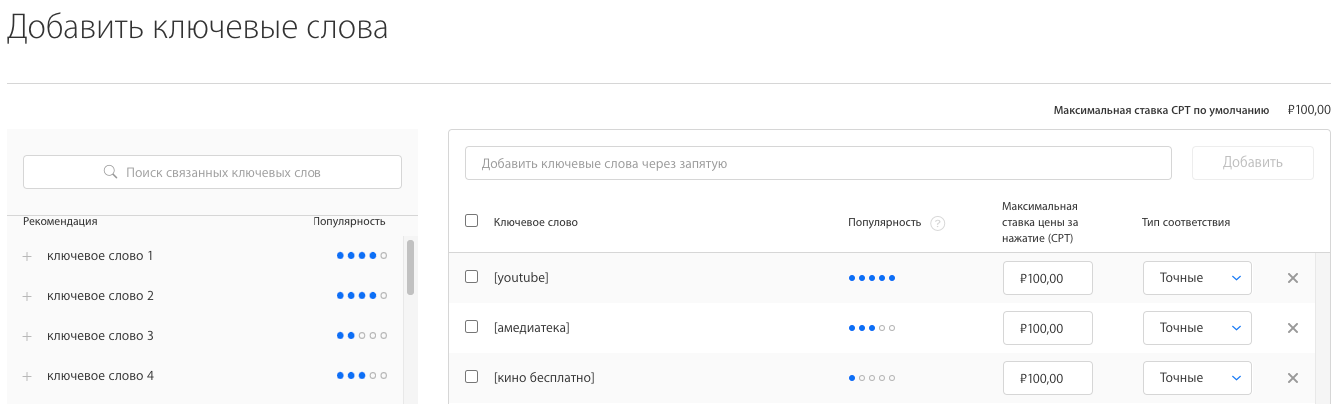Add ключевое слово 2 via plus icon
Image resolution: width=1342 pixels, height=404 pixels.
pos(27,297)
